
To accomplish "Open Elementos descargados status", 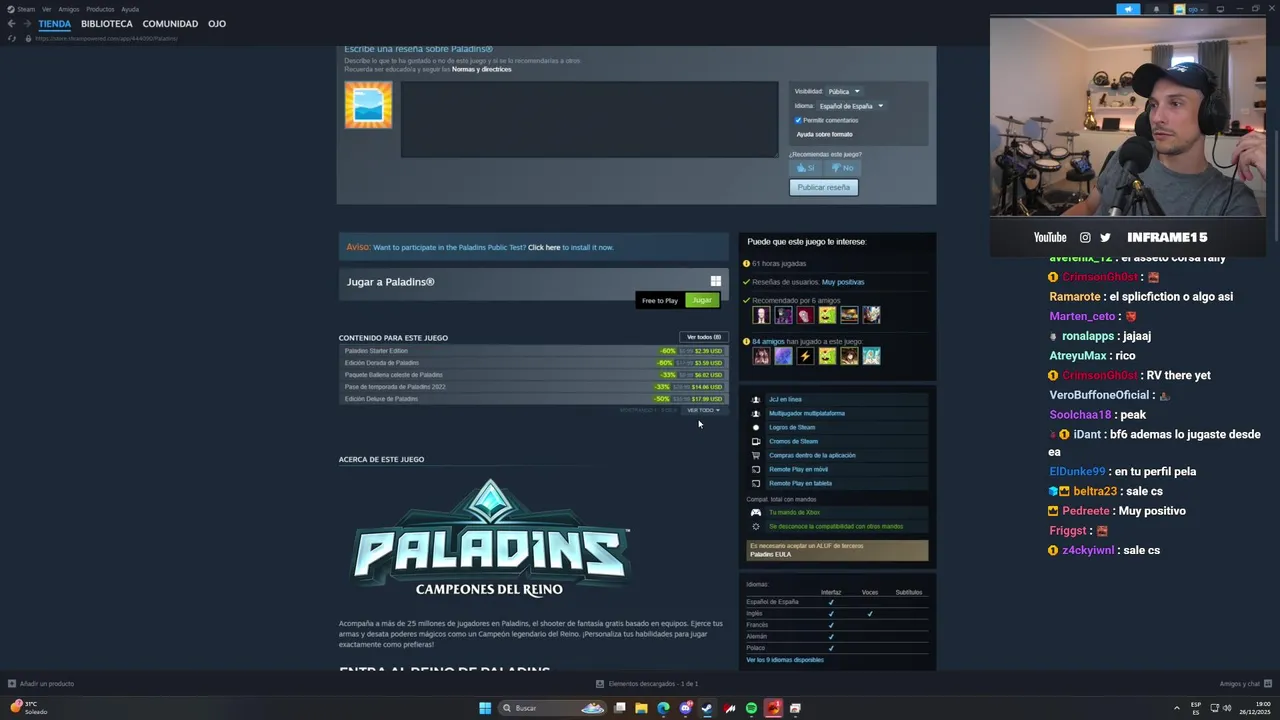I will pyautogui.click(x=647, y=684).
